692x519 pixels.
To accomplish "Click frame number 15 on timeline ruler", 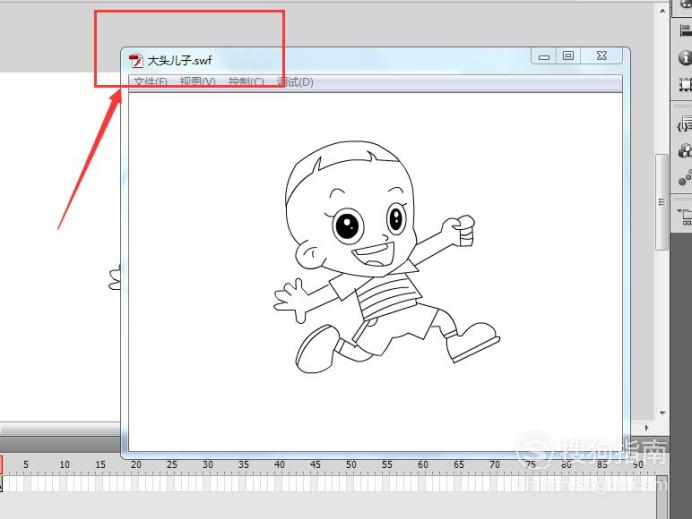I will tap(101, 464).
